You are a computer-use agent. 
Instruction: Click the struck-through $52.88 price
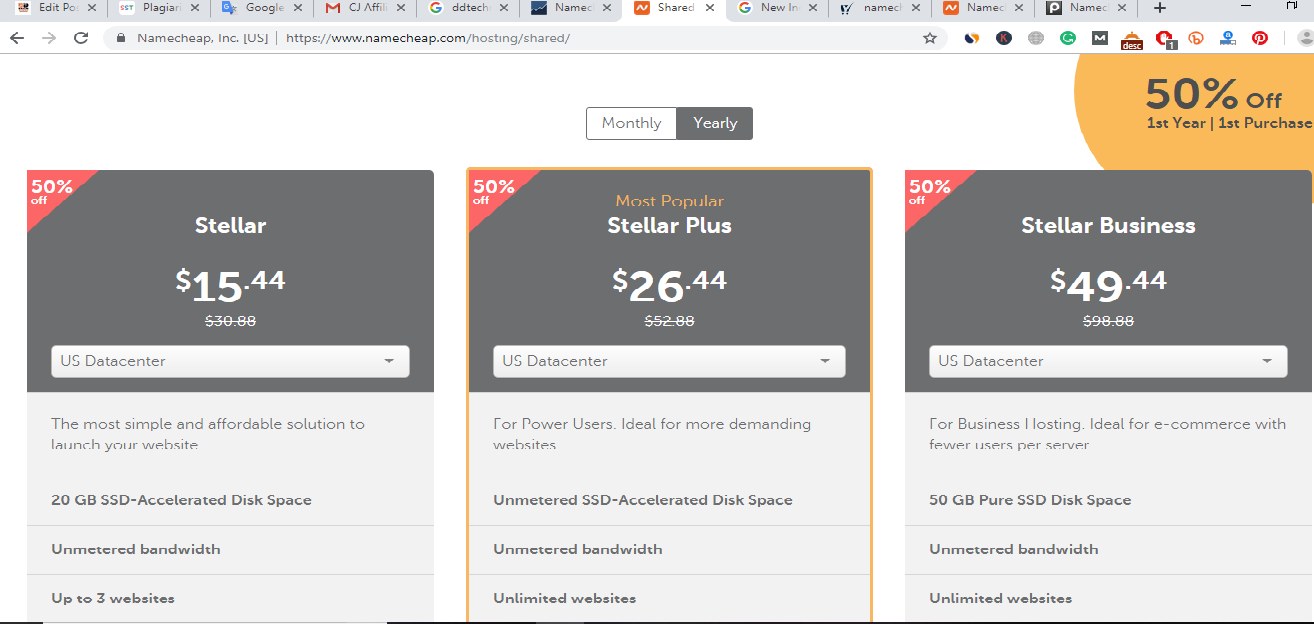[x=669, y=321]
